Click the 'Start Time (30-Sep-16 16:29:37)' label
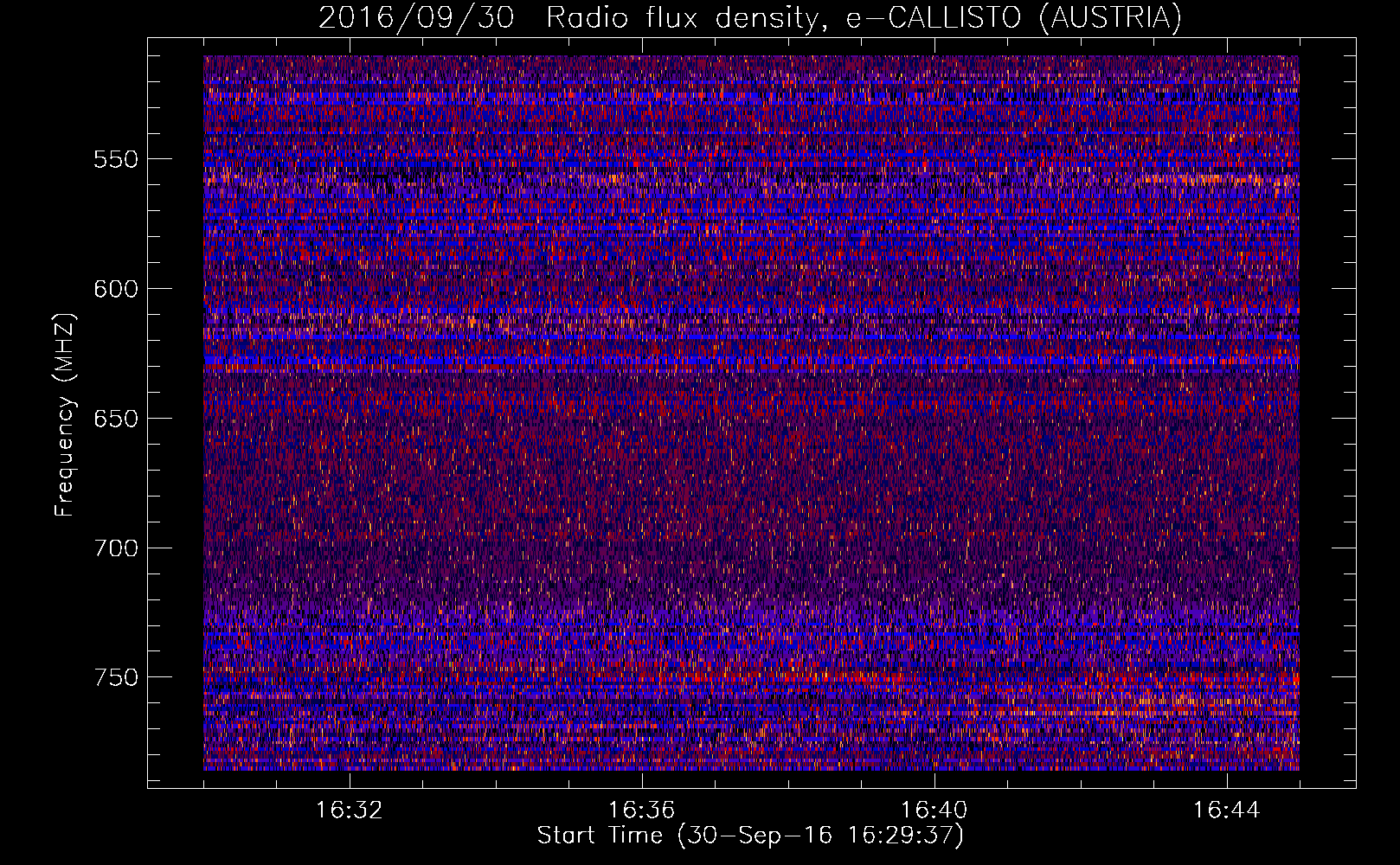1400x865 pixels. [x=750, y=836]
